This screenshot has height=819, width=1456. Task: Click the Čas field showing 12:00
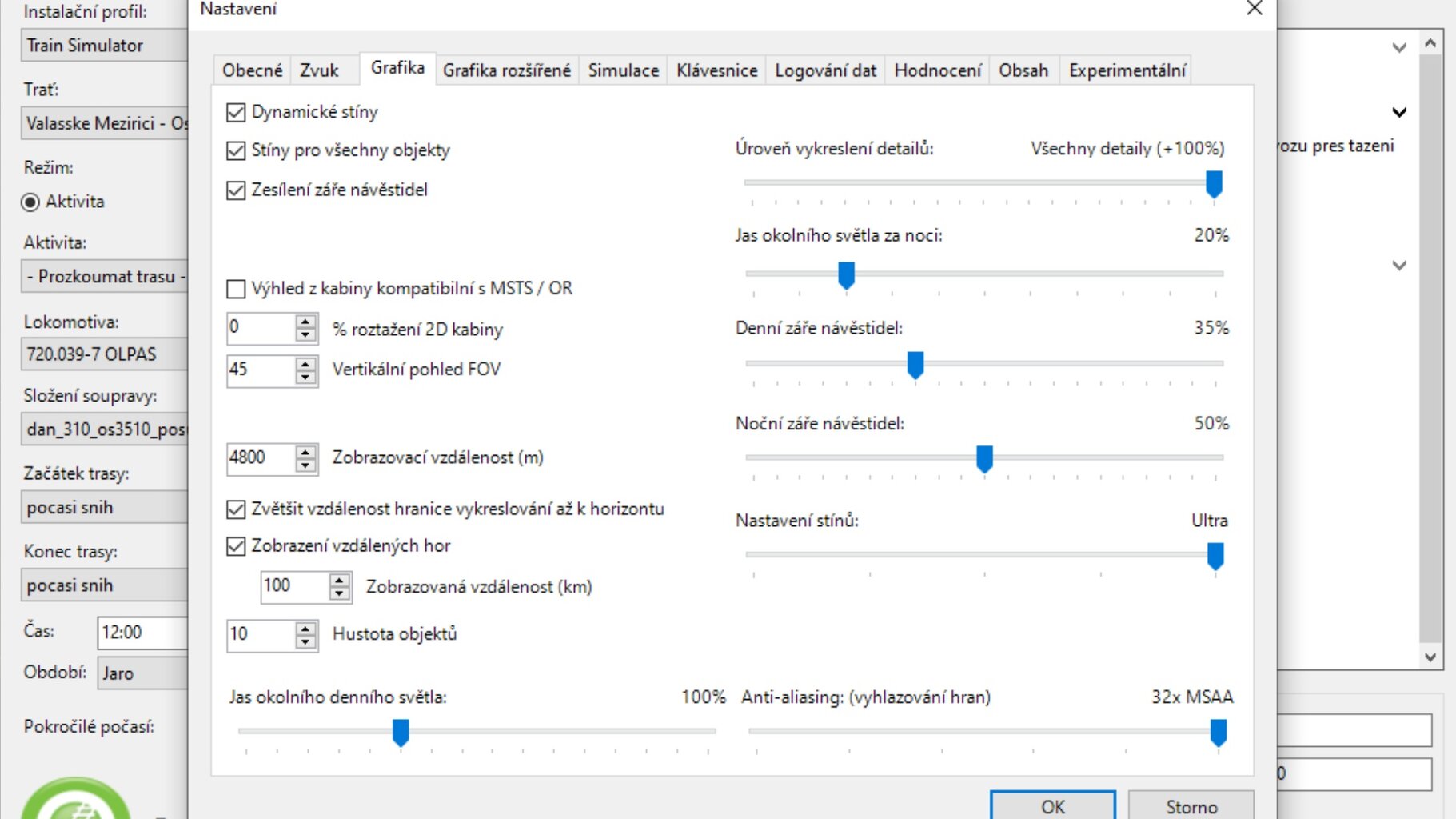pos(142,633)
